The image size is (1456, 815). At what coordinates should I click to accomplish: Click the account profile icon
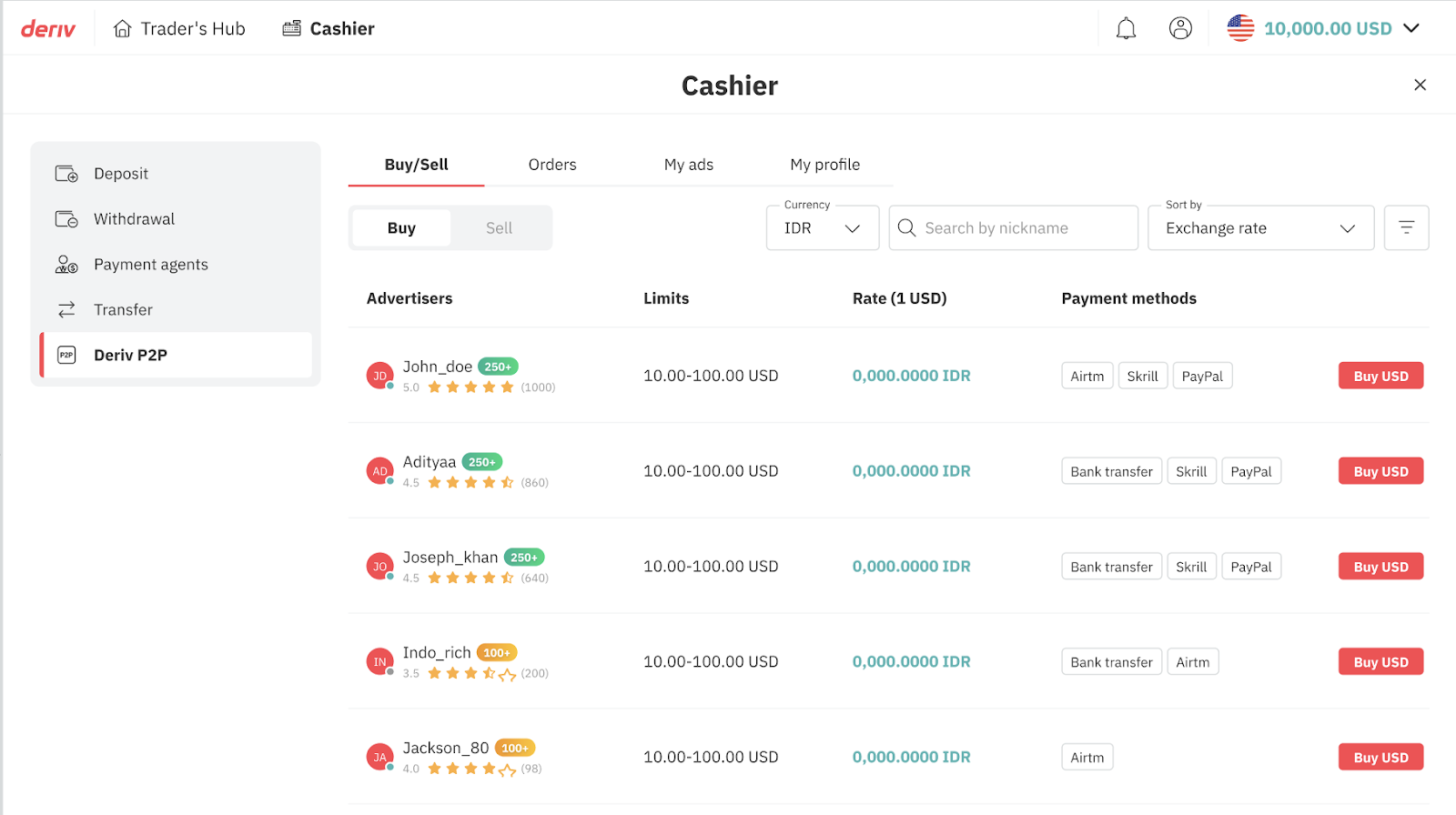click(1180, 28)
